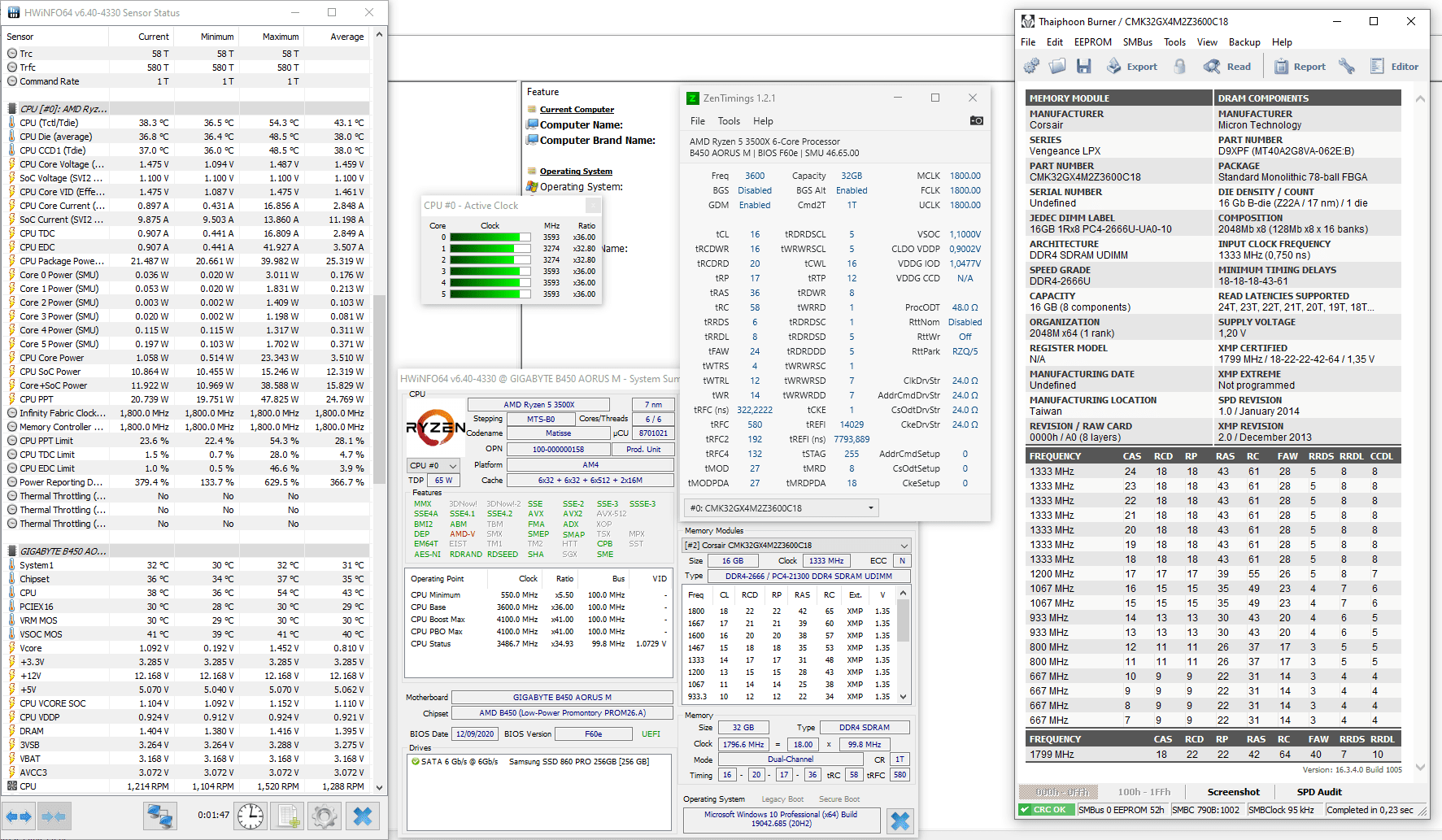The height and width of the screenshot is (840, 1442).
Task: Open View menu in Thaiphoon Burner
Action: pyautogui.click(x=1207, y=42)
